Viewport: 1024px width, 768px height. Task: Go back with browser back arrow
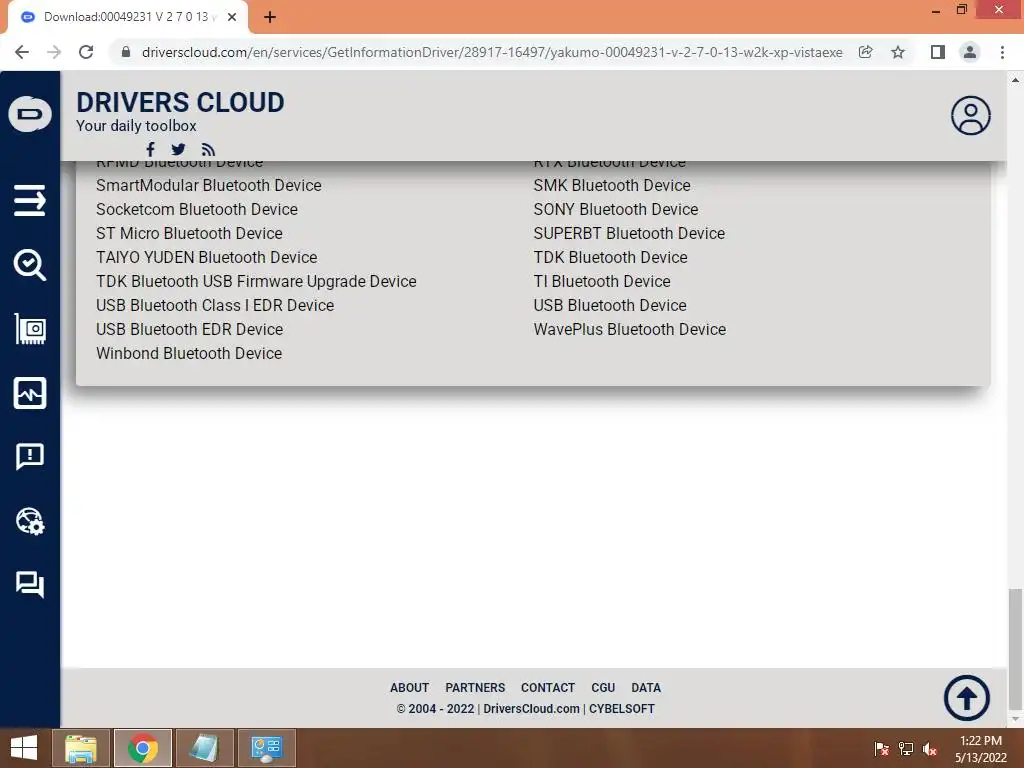[22, 52]
